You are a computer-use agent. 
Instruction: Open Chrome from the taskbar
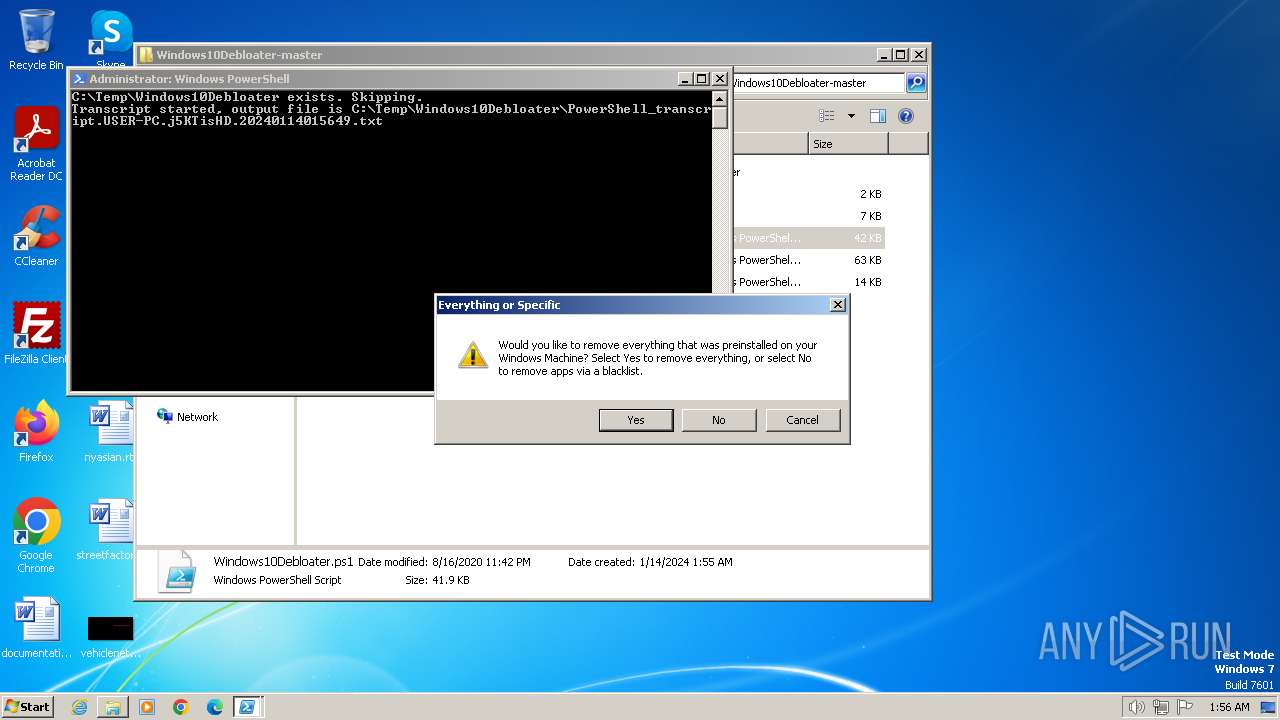tap(181, 707)
